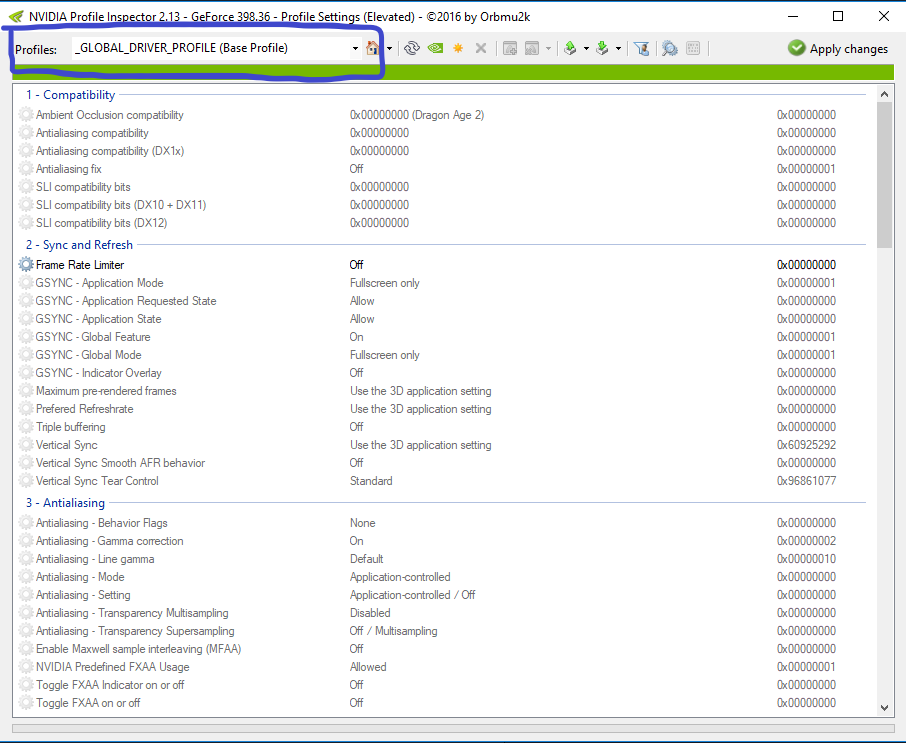The width and height of the screenshot is (906, 743).
Task: Add application to current profile icon
Action: (510, 49)
